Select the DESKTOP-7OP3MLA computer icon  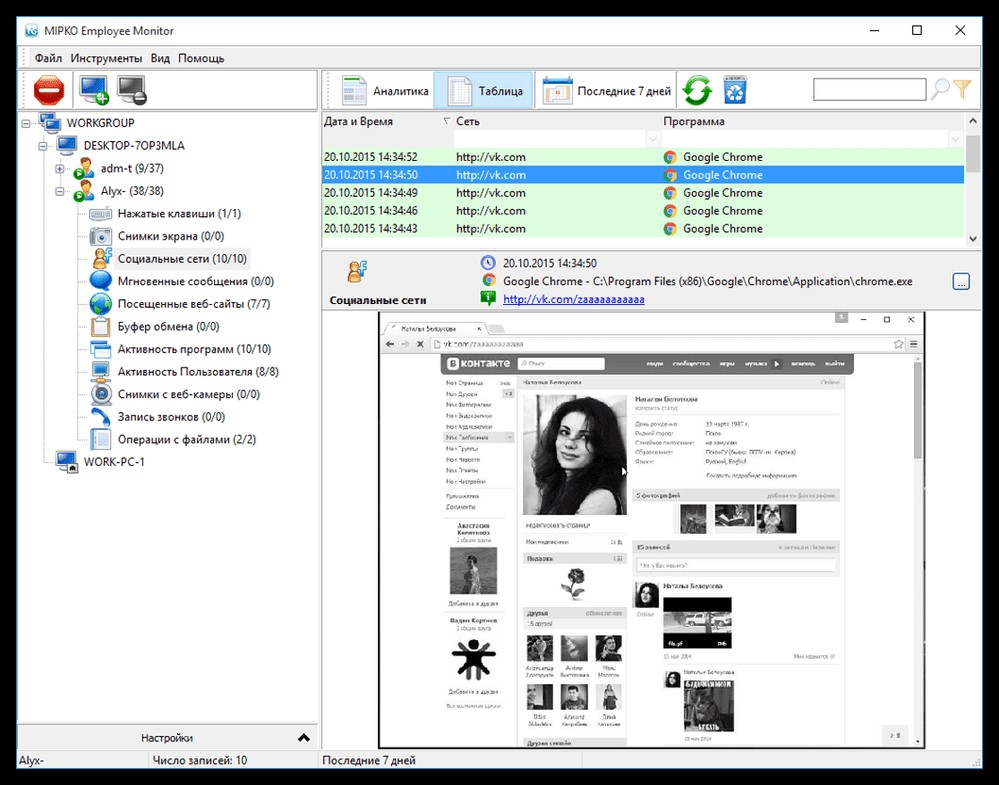[67, 145]
